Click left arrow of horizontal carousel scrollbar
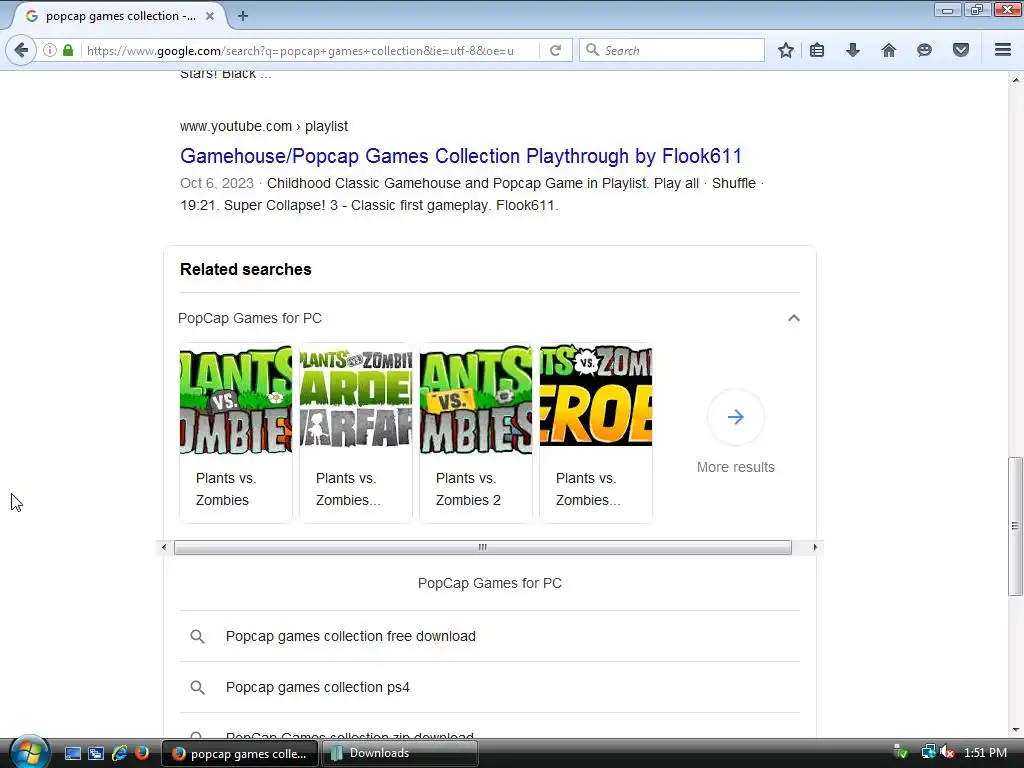The image size is (1024, 768). (164, 547)
